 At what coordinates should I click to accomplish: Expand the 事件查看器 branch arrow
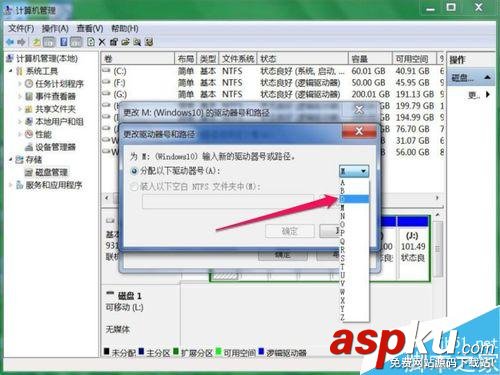20,96
